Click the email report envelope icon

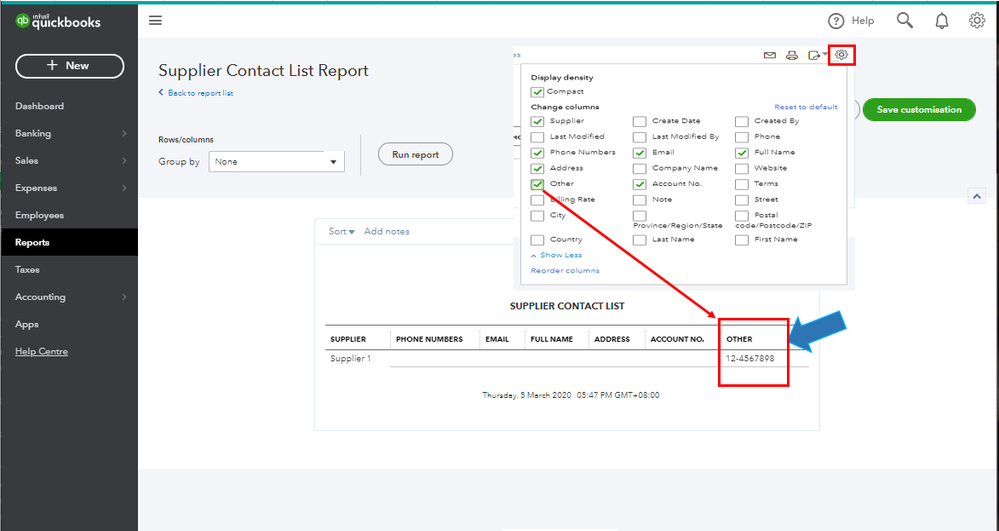[770, 55]
